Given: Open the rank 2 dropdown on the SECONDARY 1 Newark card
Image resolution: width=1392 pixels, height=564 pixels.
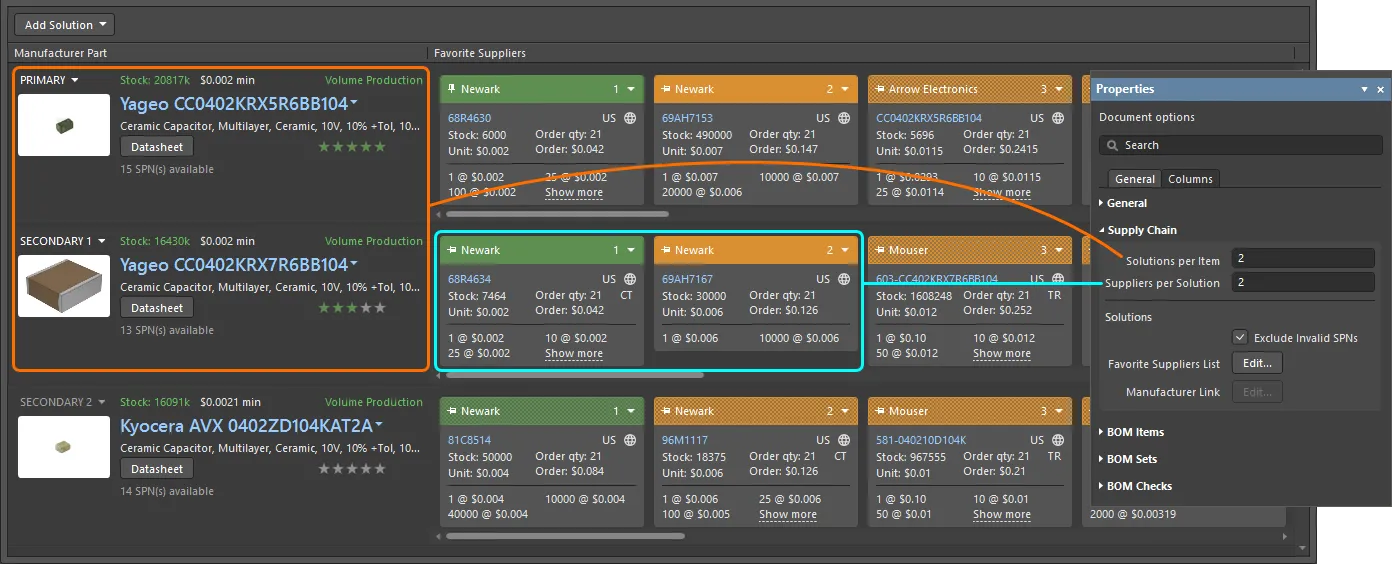Looking at the screenshot, I should [x=845, y=250].
